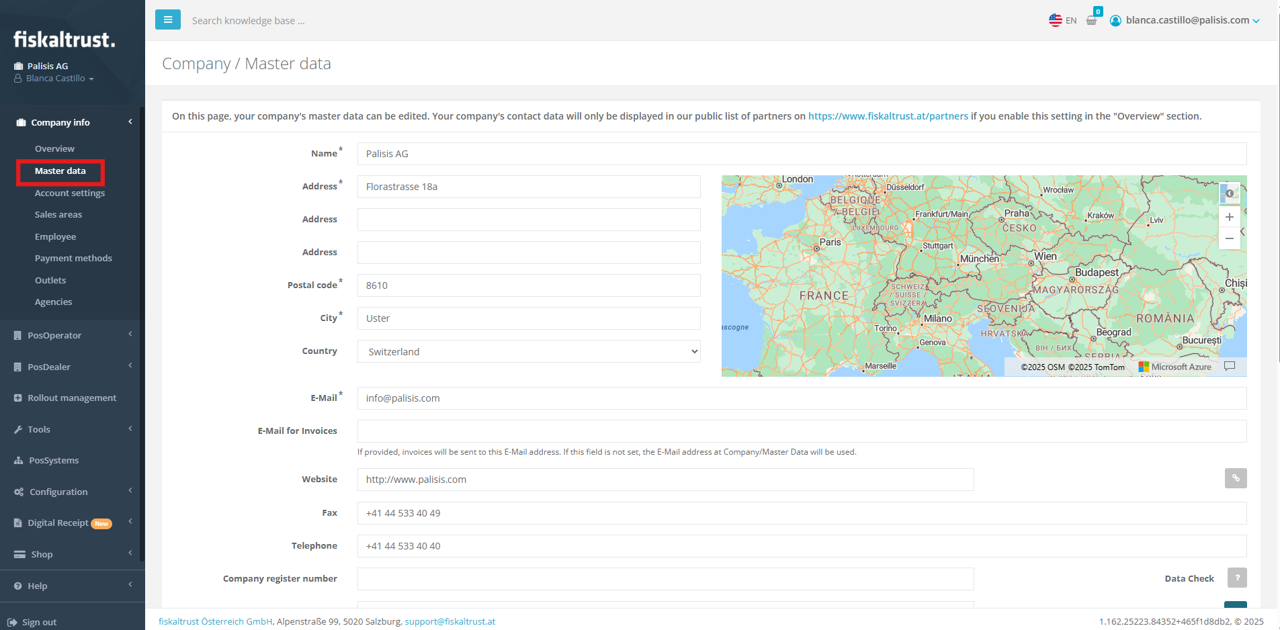Image resolution: width=1280 pixels, height=630 pixels.
Task: Open Agencies in sidebar
Action: [53, 302]
